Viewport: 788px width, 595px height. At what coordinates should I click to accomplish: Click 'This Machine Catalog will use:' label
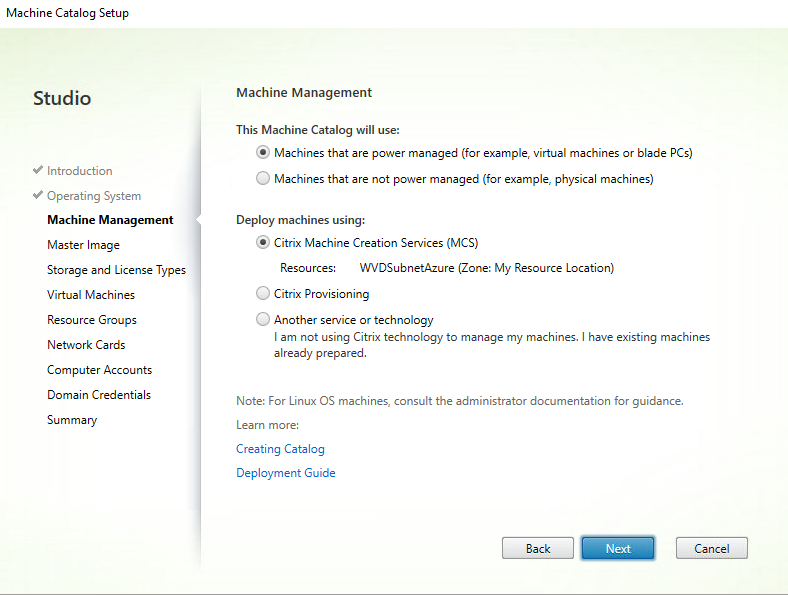point(318,130)
